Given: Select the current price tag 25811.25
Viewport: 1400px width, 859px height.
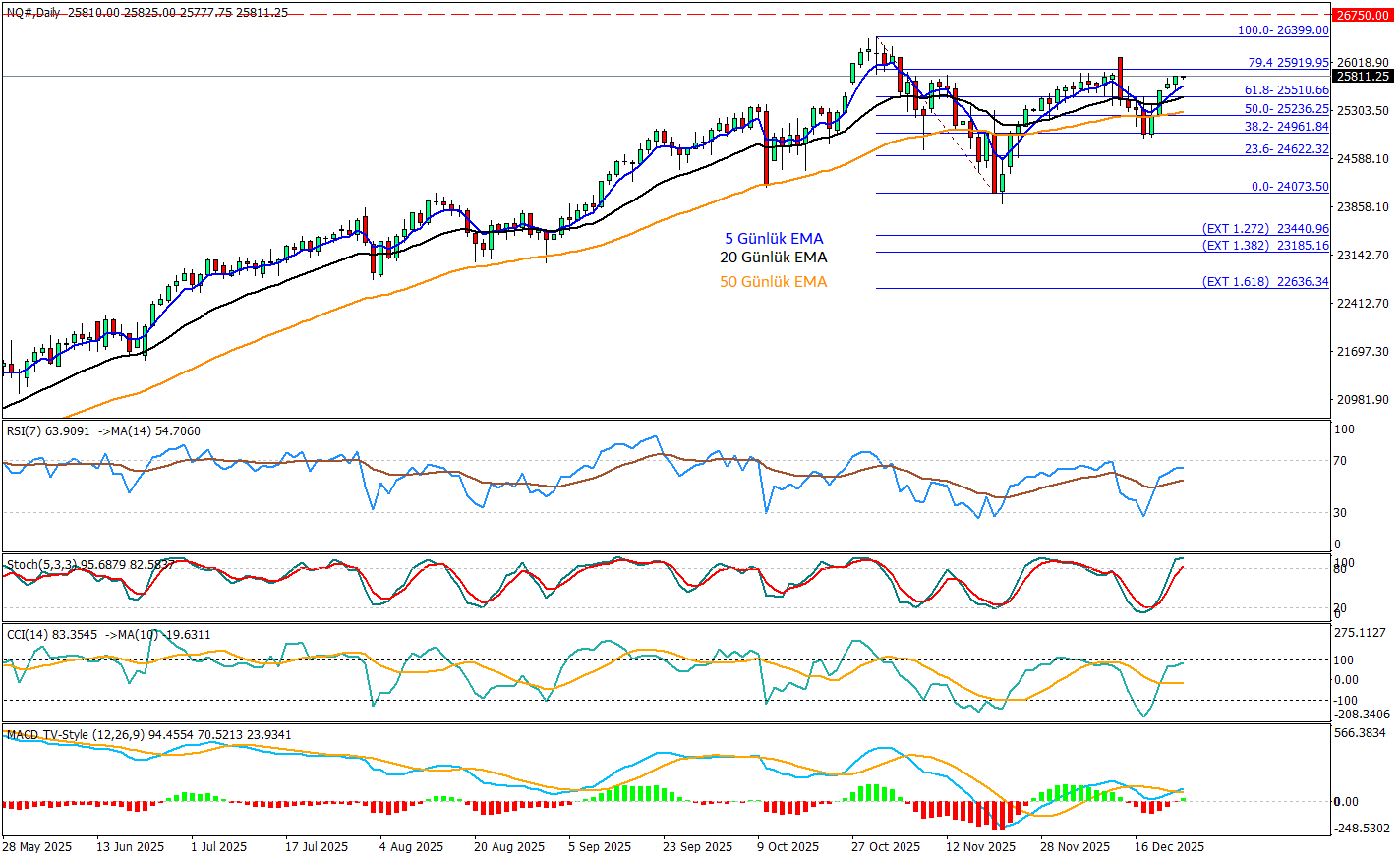Looking at the screenshot, I should pyautogui.click(x=1361, y=76).
